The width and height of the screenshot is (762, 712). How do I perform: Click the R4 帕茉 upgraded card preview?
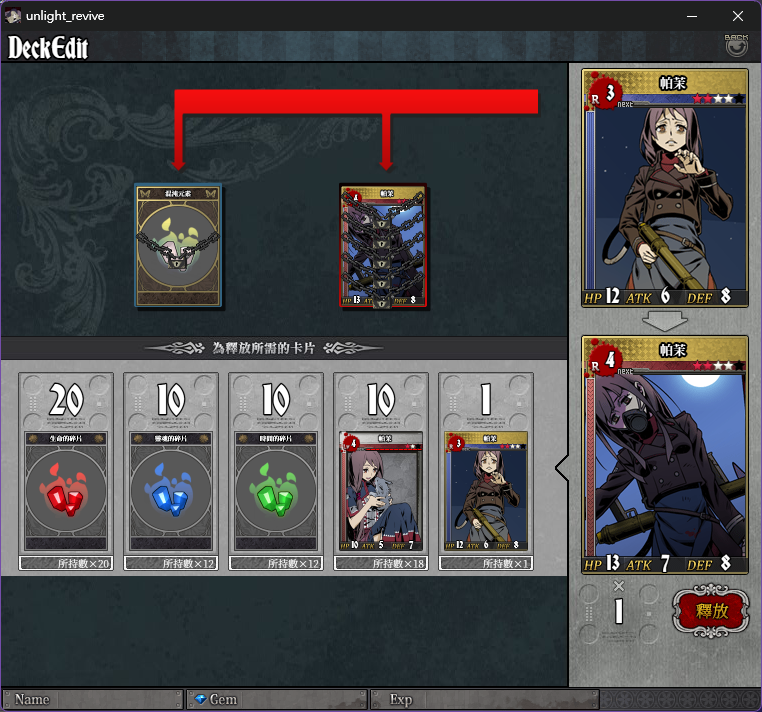pos(664,455)
